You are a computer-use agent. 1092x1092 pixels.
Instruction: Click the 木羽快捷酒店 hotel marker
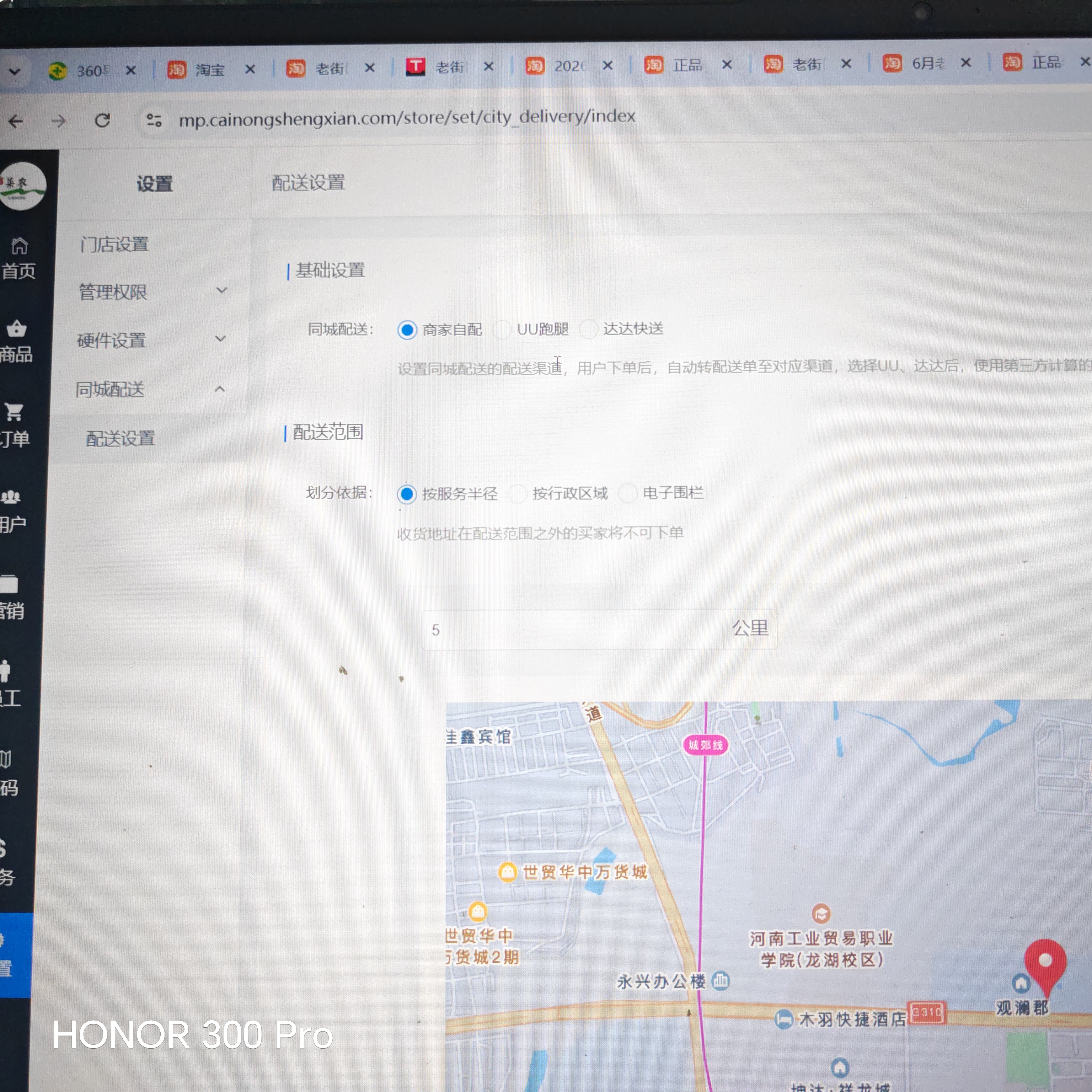tap(783, 1019)
